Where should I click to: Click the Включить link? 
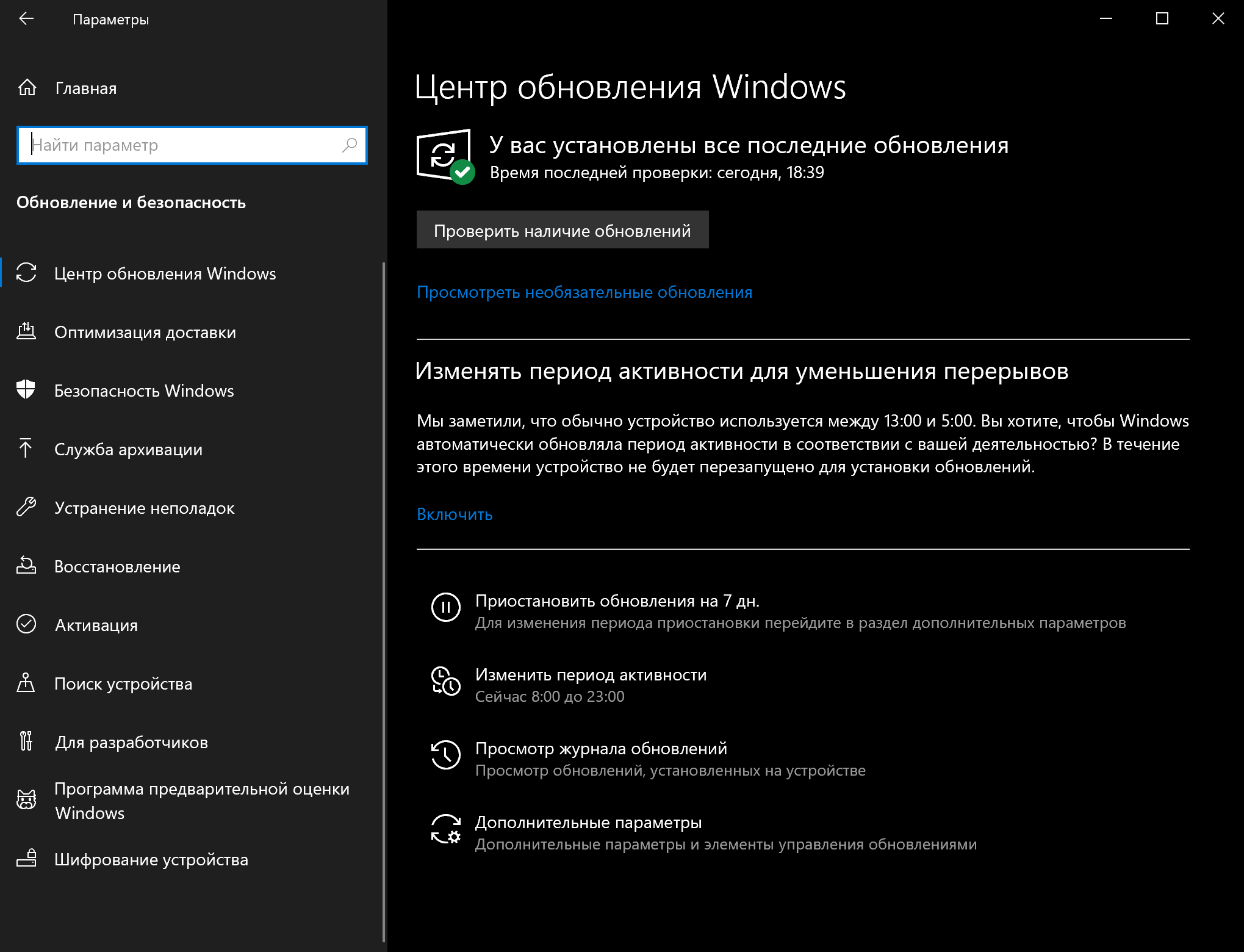455,514
